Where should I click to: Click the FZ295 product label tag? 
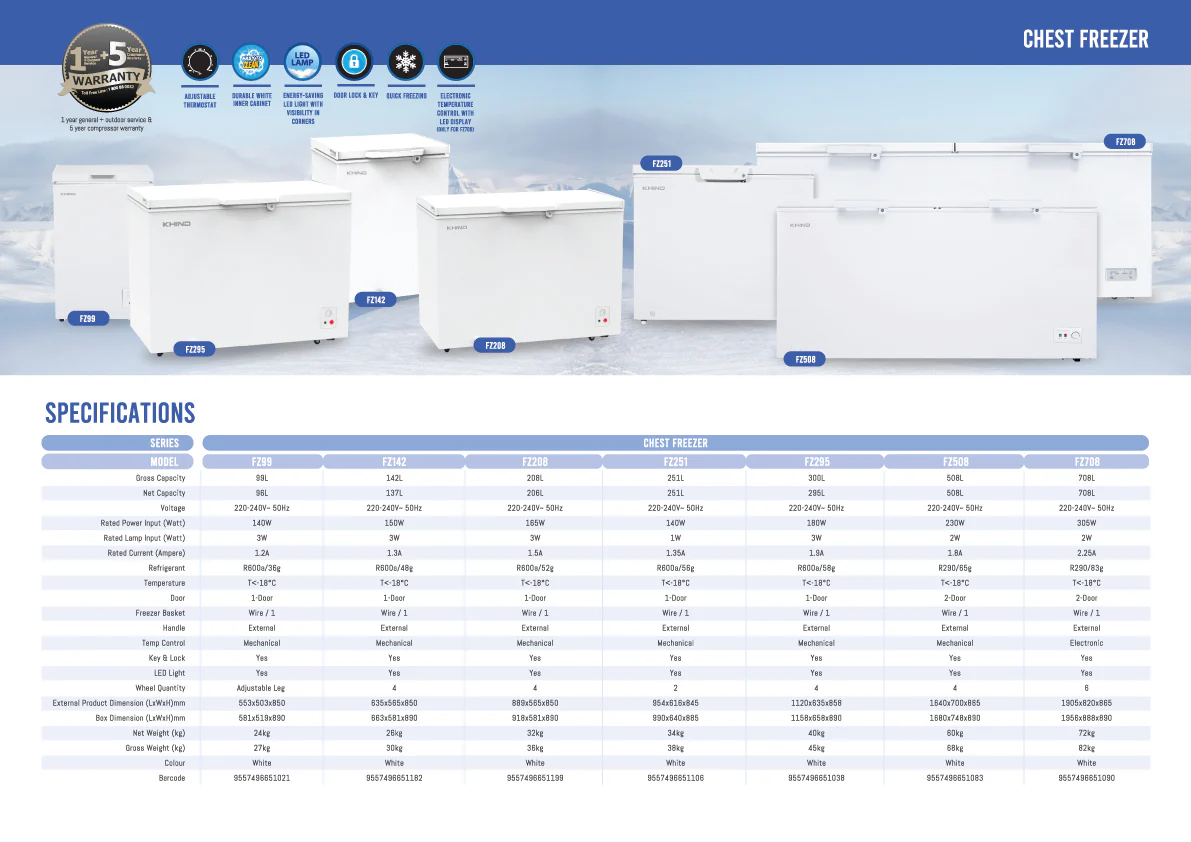click(x=195, y=349)
